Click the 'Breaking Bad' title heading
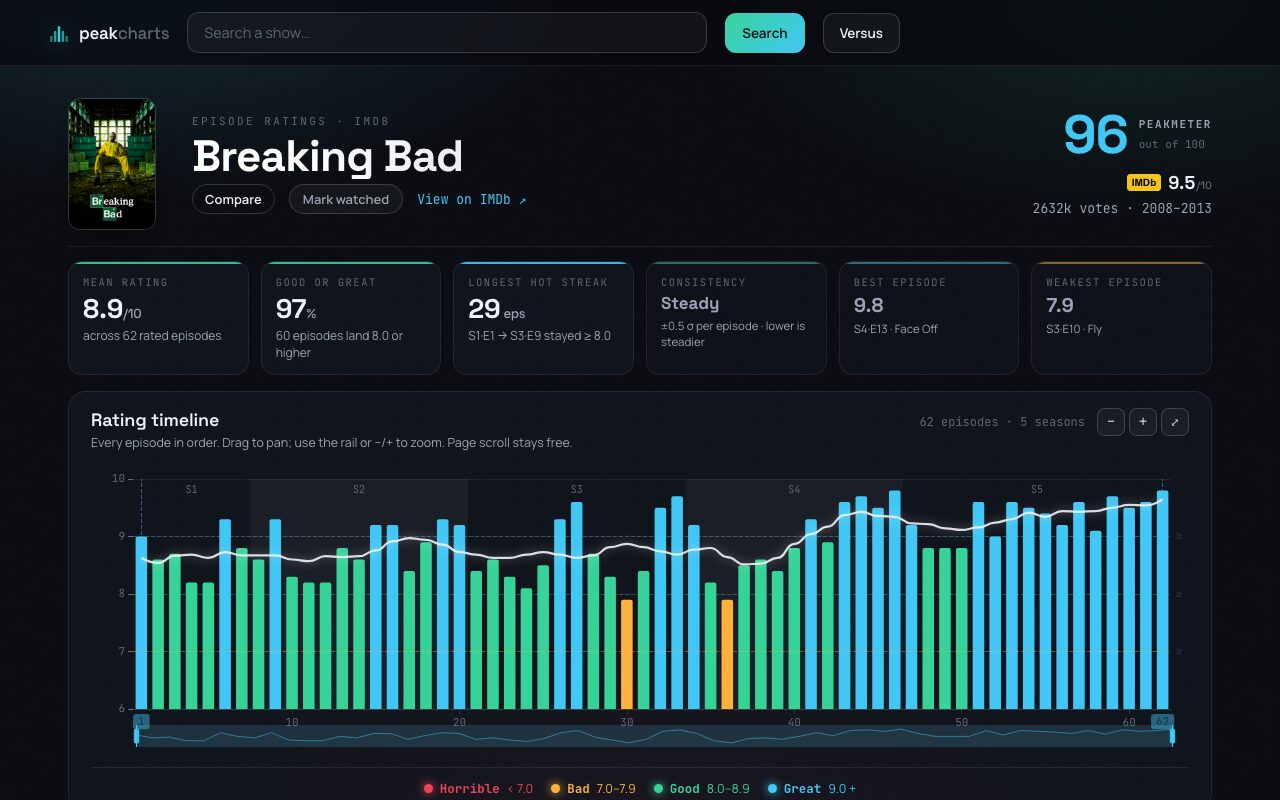Screen dimensions: 1280x800 328,157
